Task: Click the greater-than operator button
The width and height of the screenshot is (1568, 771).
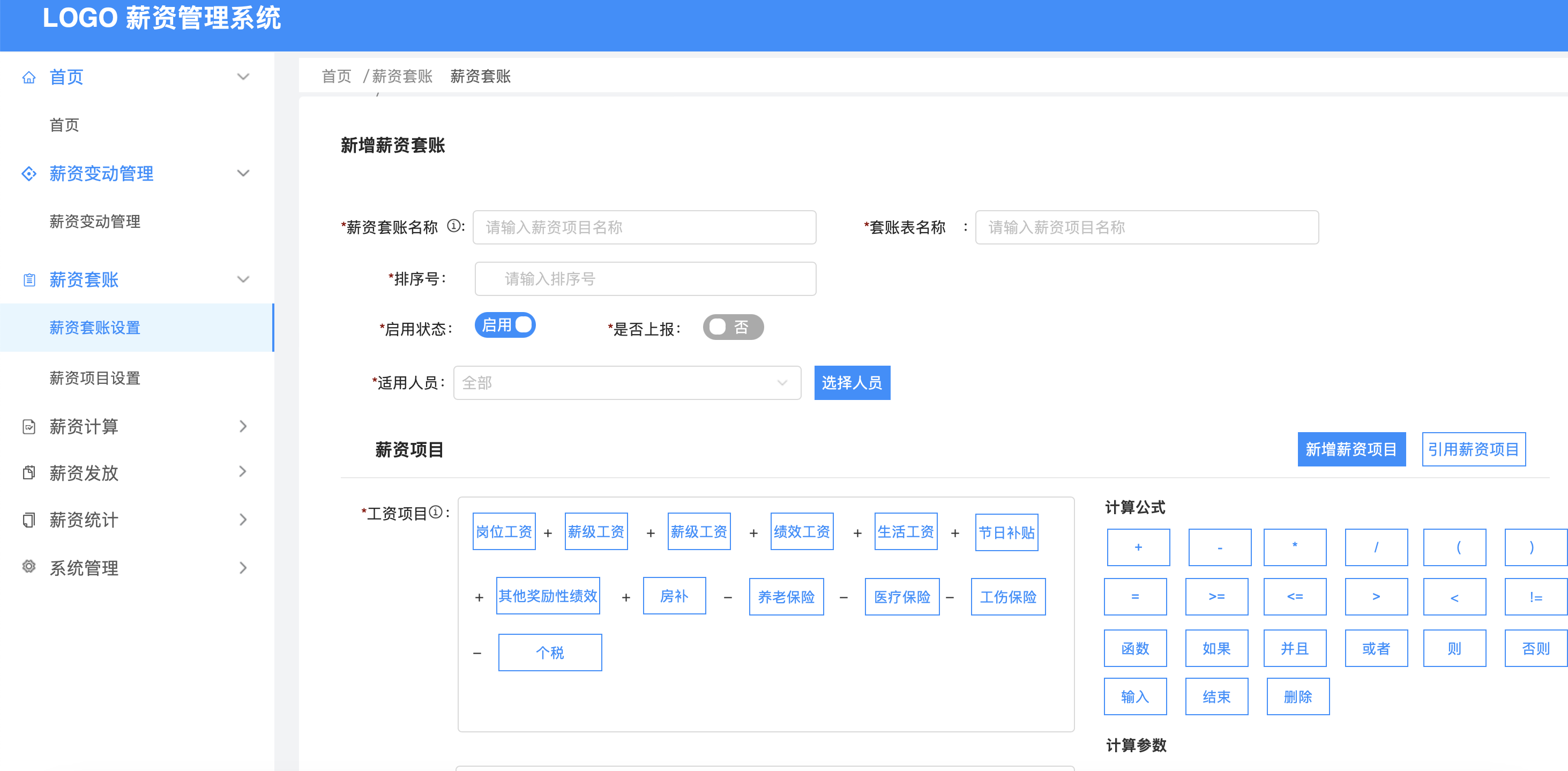Action: (1376, 597)
